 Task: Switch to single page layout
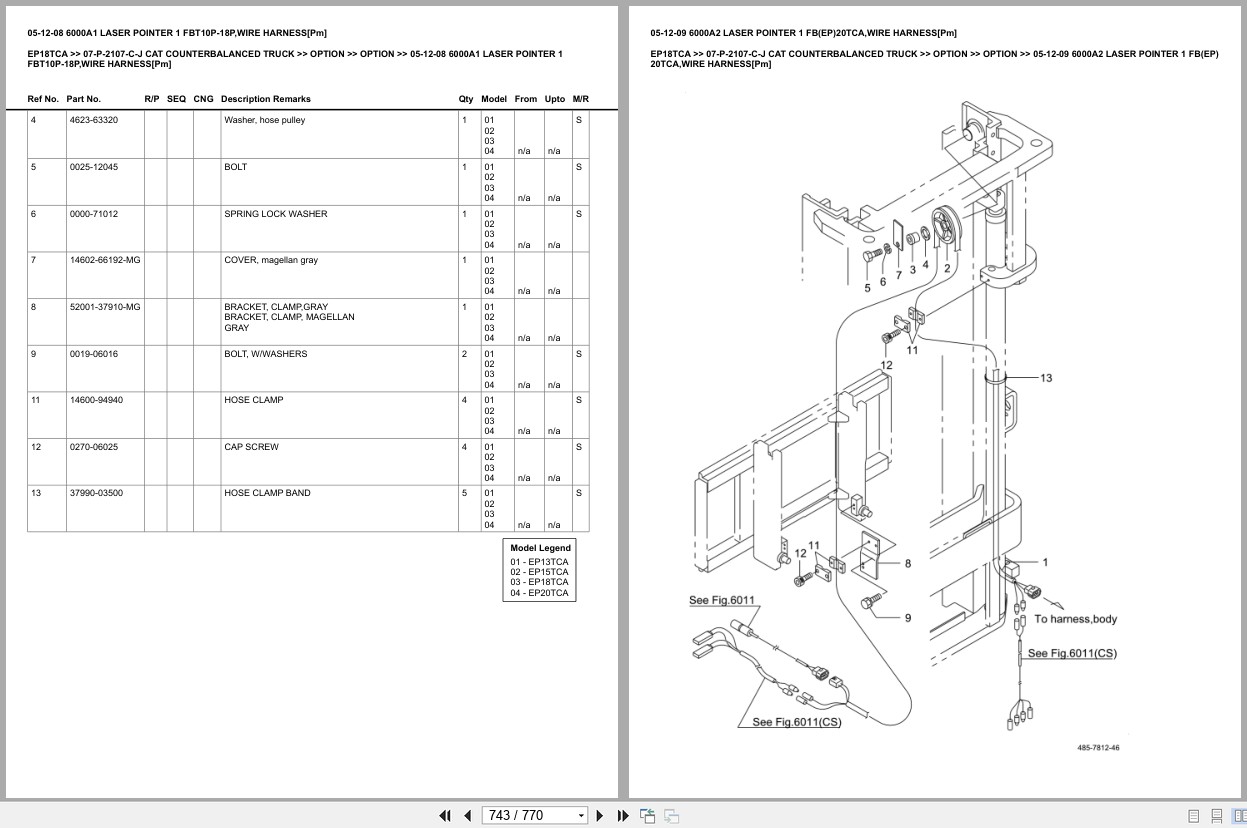click(x=1193, y=815)
